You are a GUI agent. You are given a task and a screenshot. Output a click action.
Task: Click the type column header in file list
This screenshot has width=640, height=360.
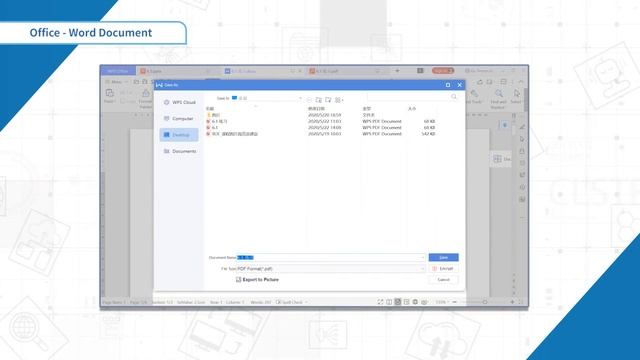click(367, 109)
